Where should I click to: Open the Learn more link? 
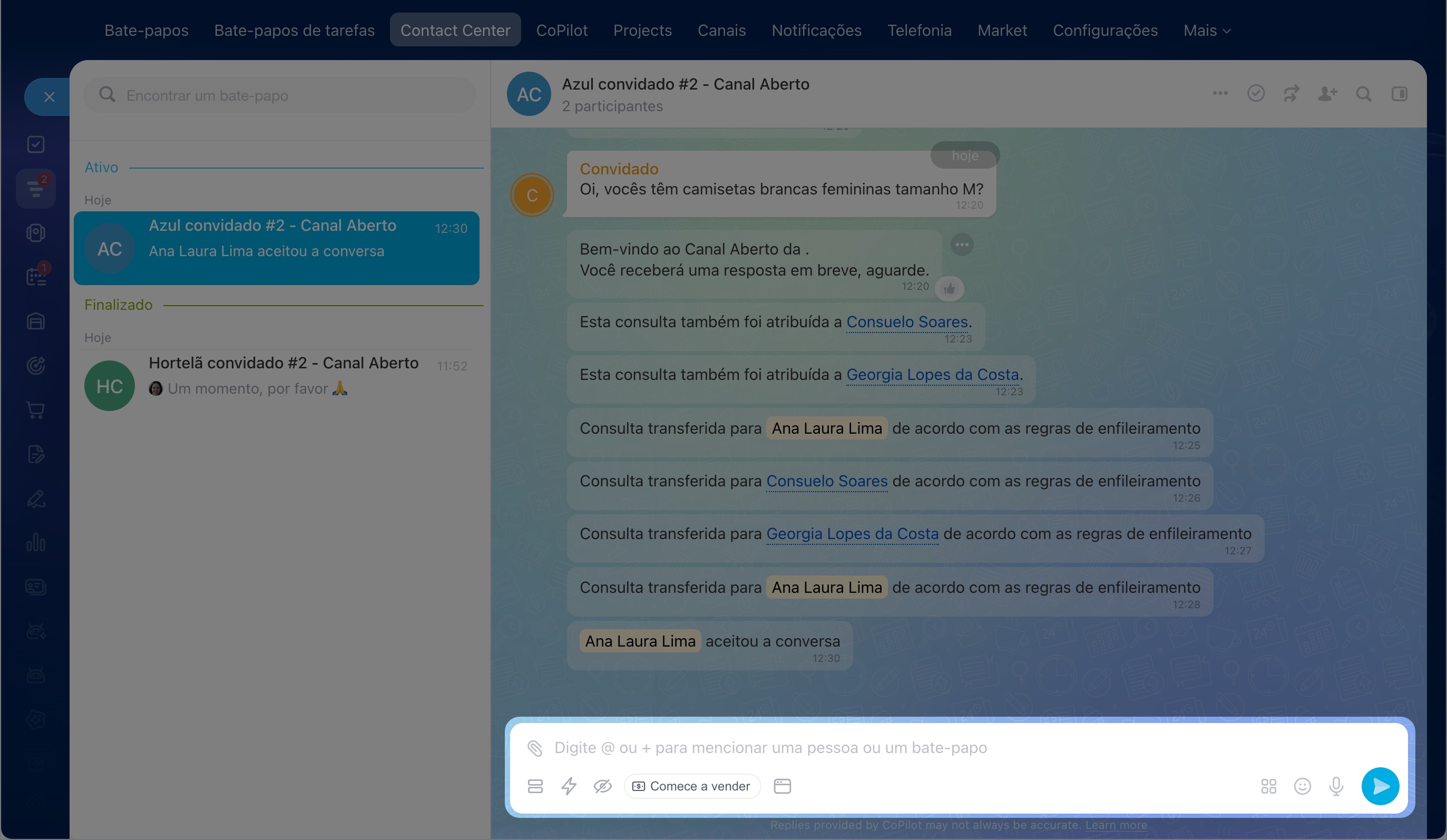[1116, 825]
